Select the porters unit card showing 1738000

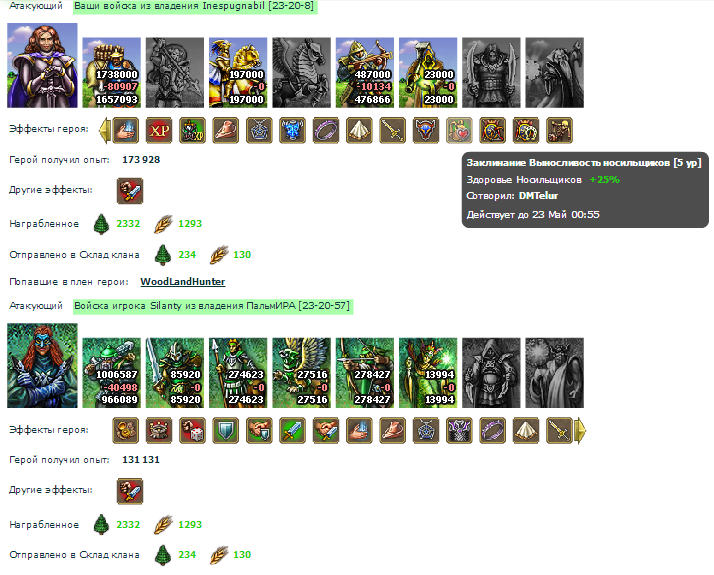[x=112, y=73]
